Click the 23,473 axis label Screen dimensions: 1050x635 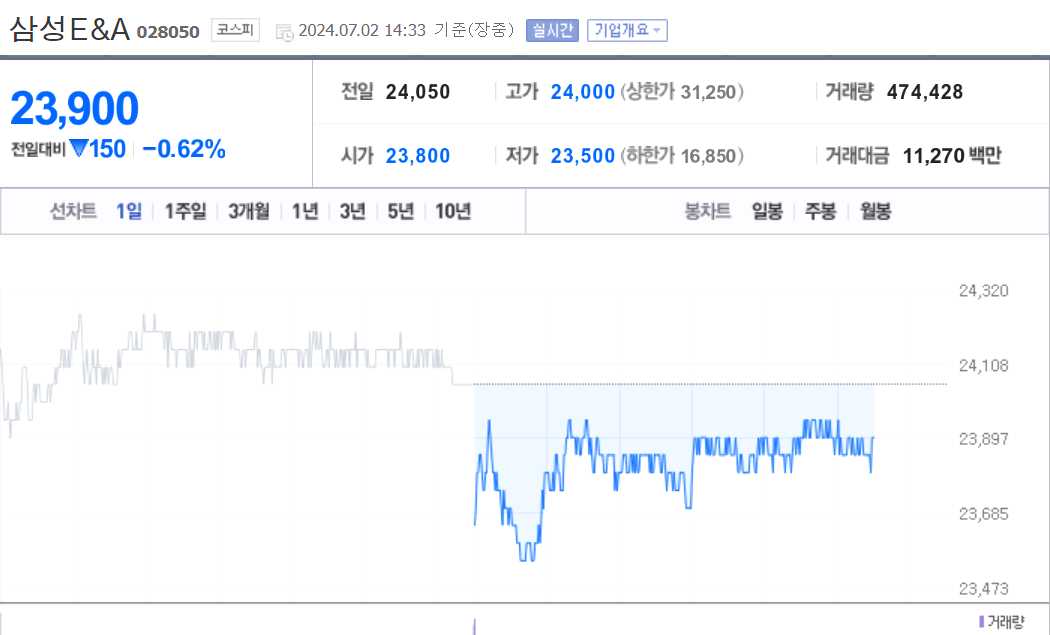984,589
